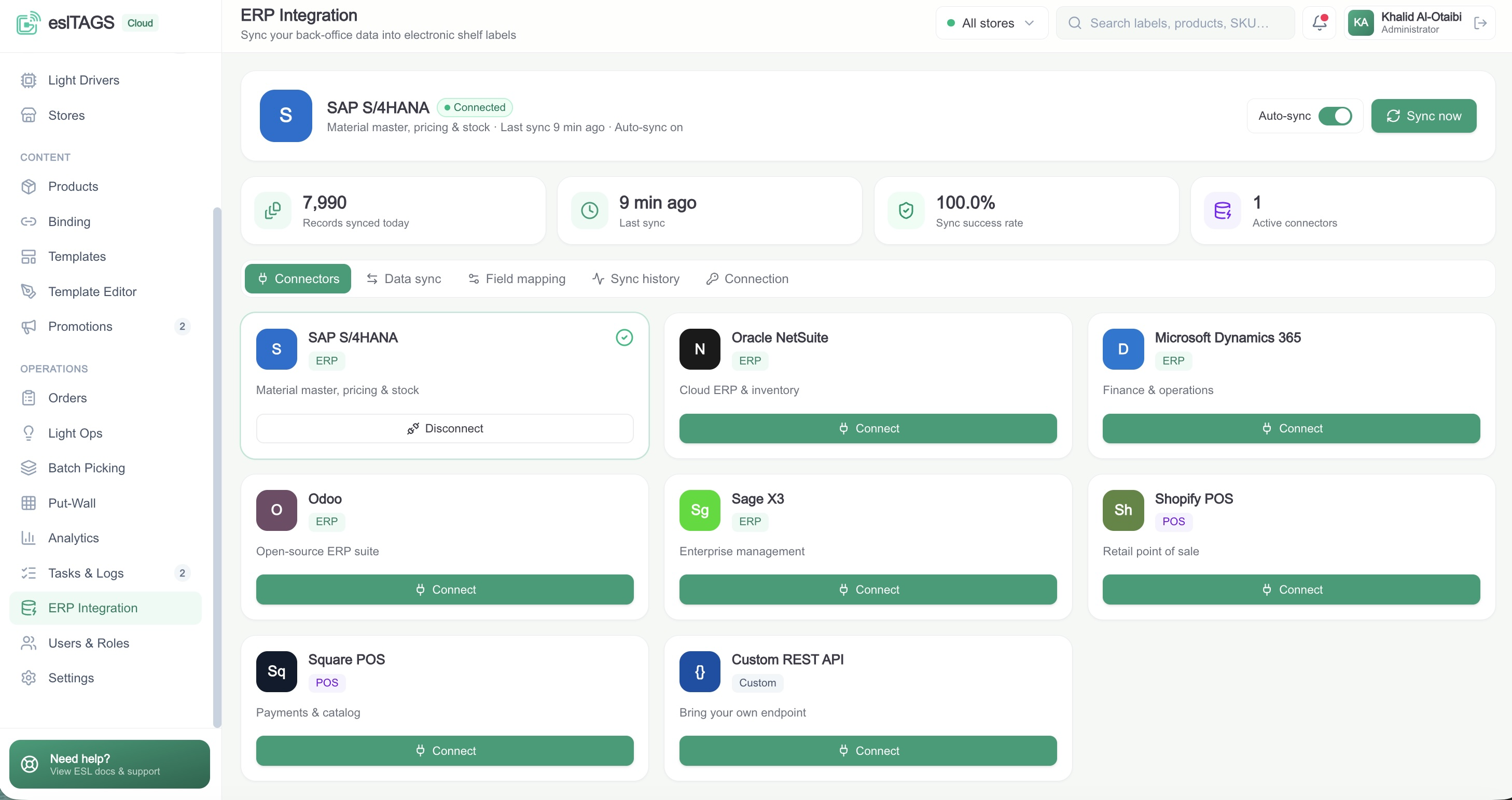The image size is (1512, 800).
Task: Switch to the Connectors tab
Action: [298, 278]
